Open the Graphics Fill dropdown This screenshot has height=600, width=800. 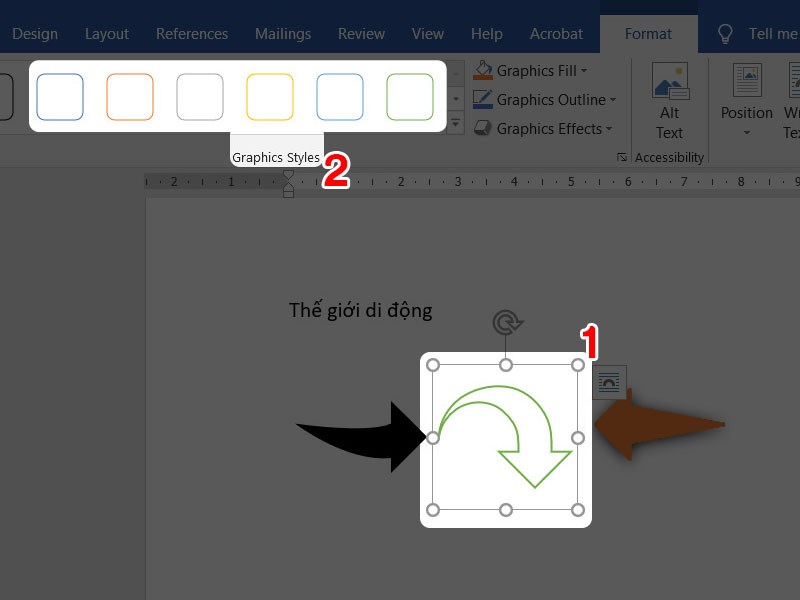[x=584, y=70]
